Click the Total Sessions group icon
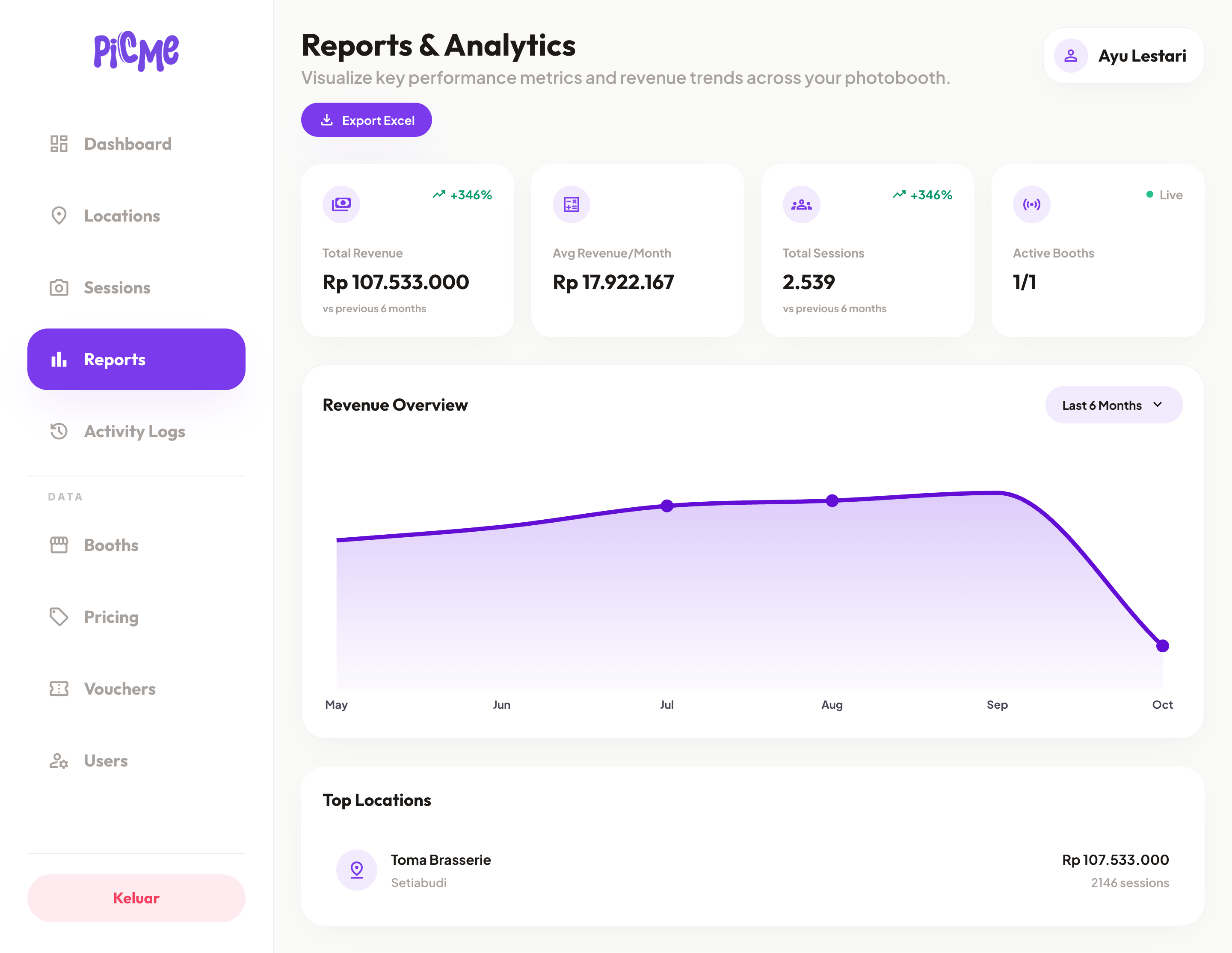 pos(802,204)
